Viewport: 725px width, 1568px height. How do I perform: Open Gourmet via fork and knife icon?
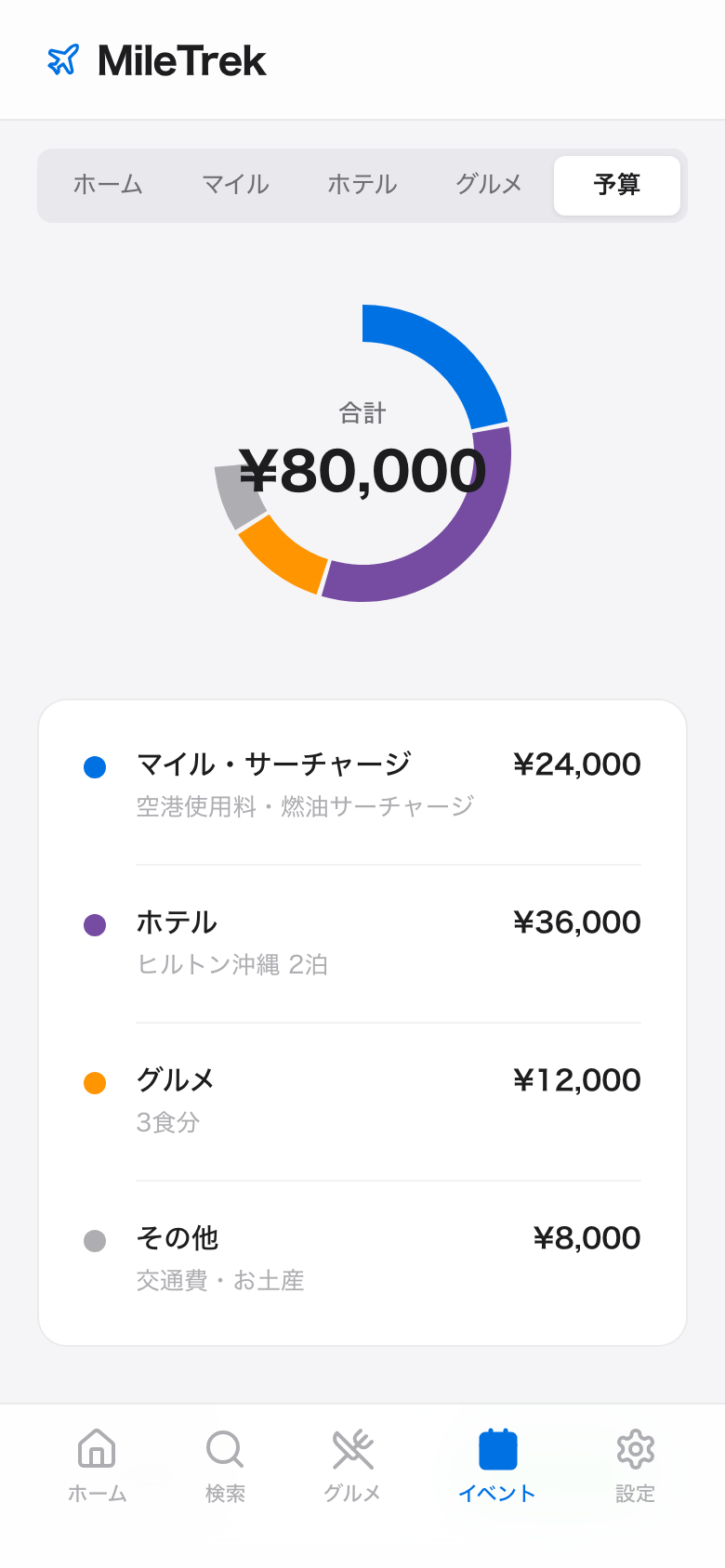[352, 1449]
